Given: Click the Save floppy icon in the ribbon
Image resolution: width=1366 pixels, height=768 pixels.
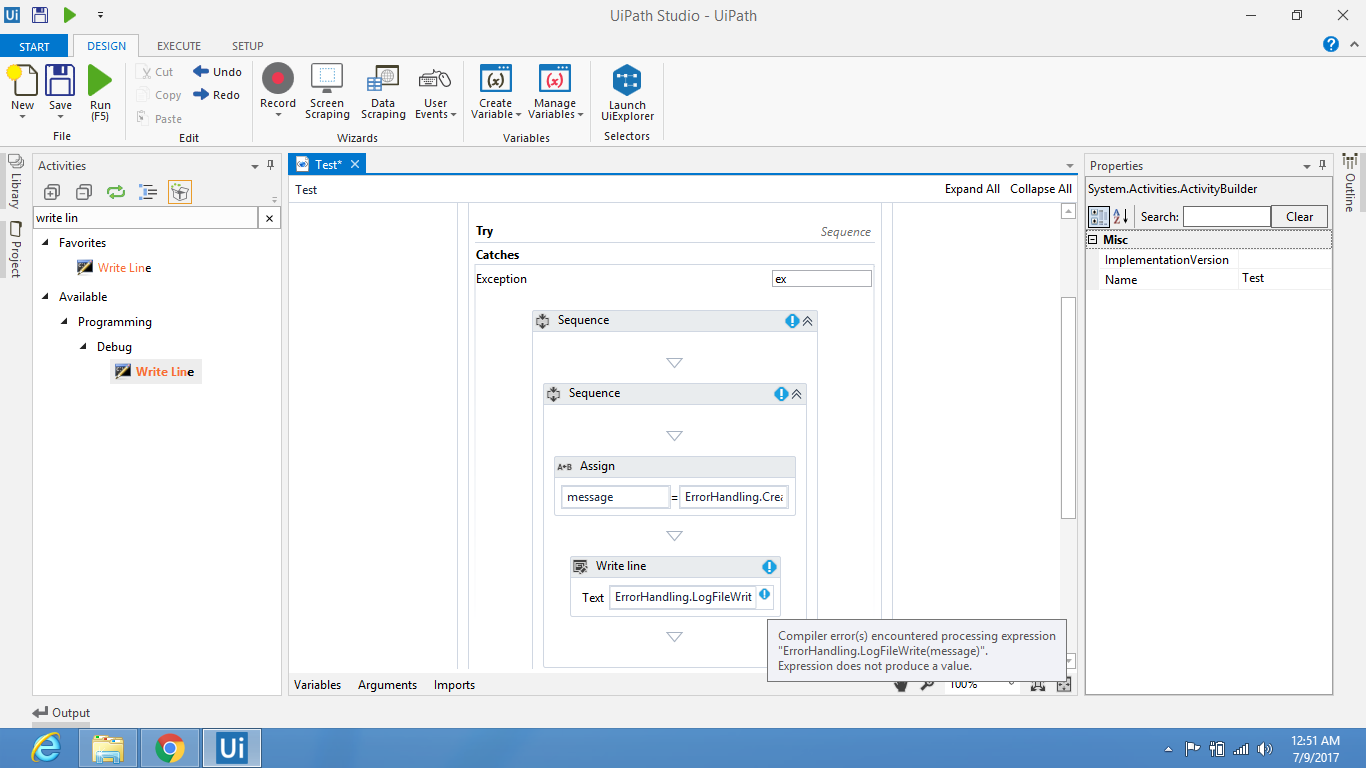Looking at the screenshot, I should (x=60, y=80).
